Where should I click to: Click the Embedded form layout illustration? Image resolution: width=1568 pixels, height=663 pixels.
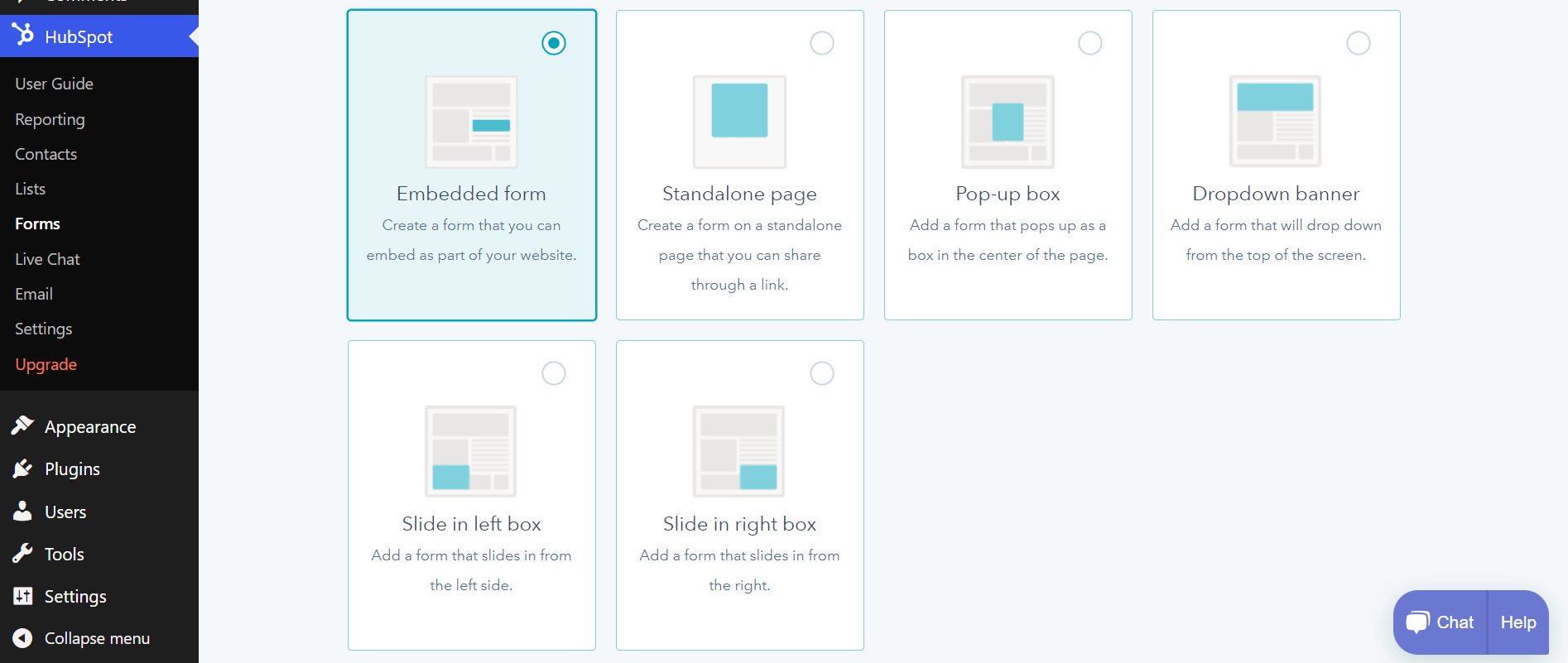pyautogui.click(x=471, y=122)
